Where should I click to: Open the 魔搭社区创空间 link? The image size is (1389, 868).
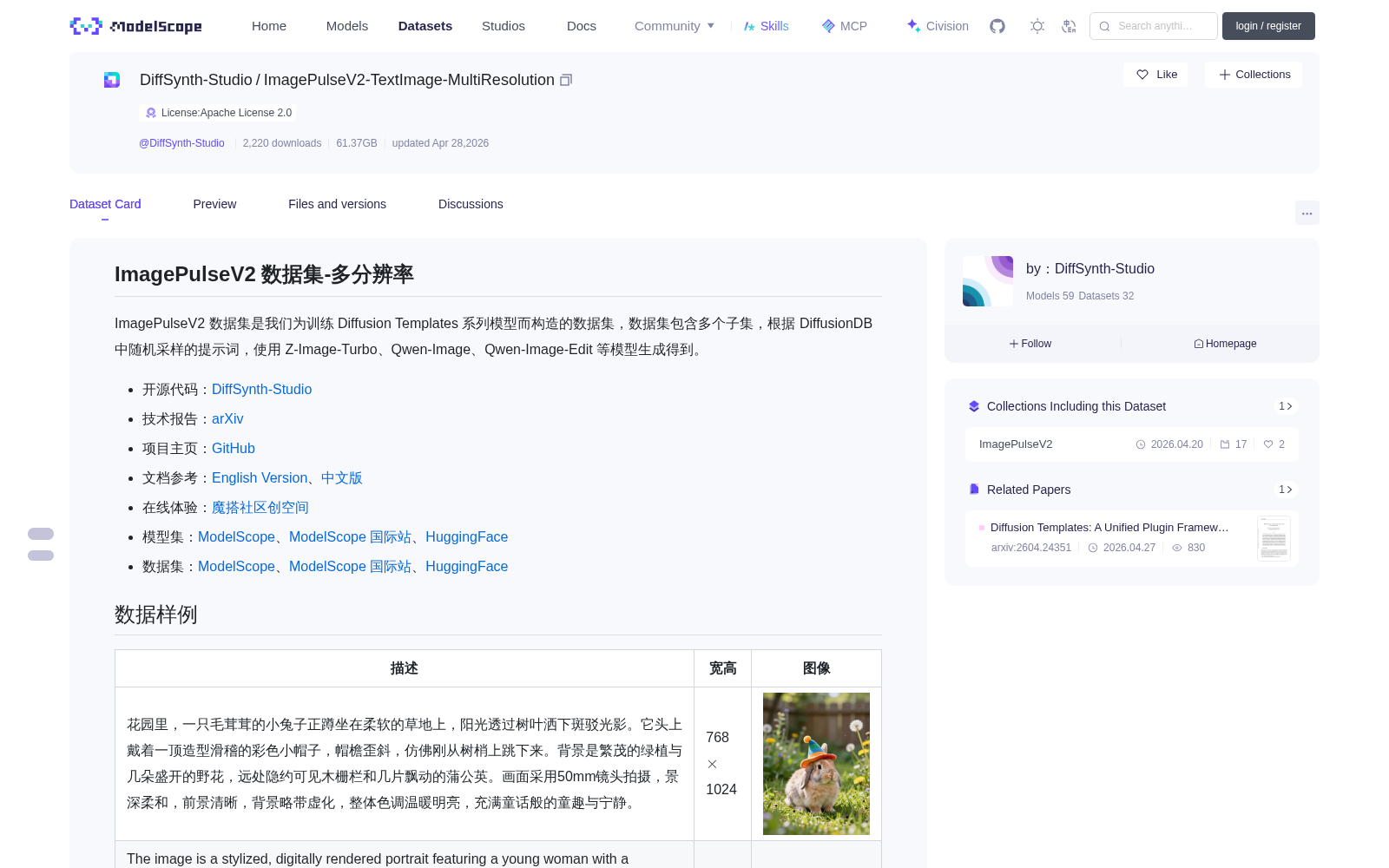260,508
